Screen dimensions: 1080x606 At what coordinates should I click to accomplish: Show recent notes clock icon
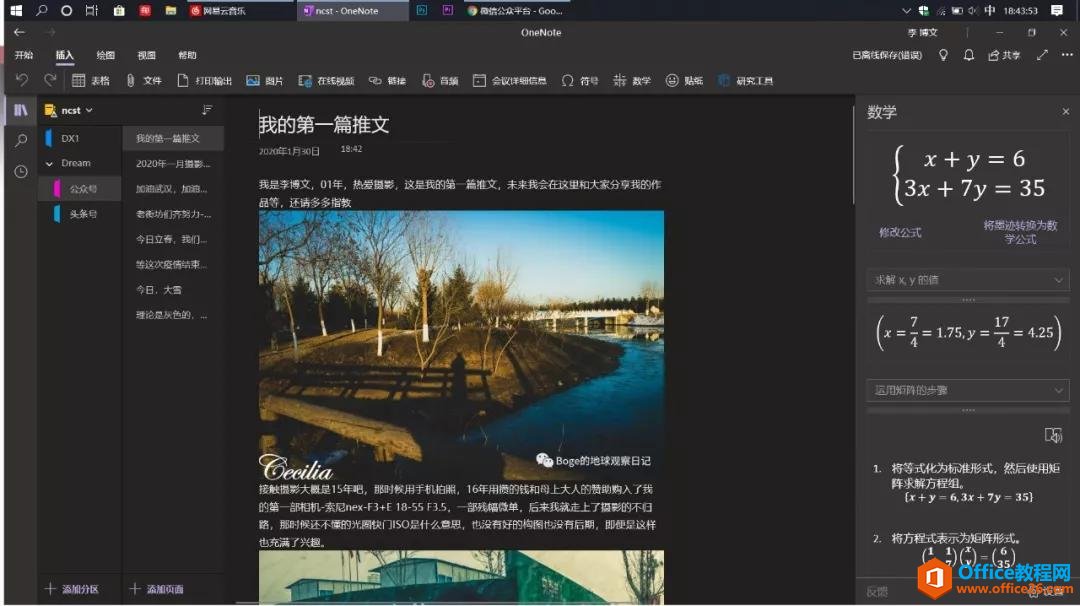pos(20,172)
